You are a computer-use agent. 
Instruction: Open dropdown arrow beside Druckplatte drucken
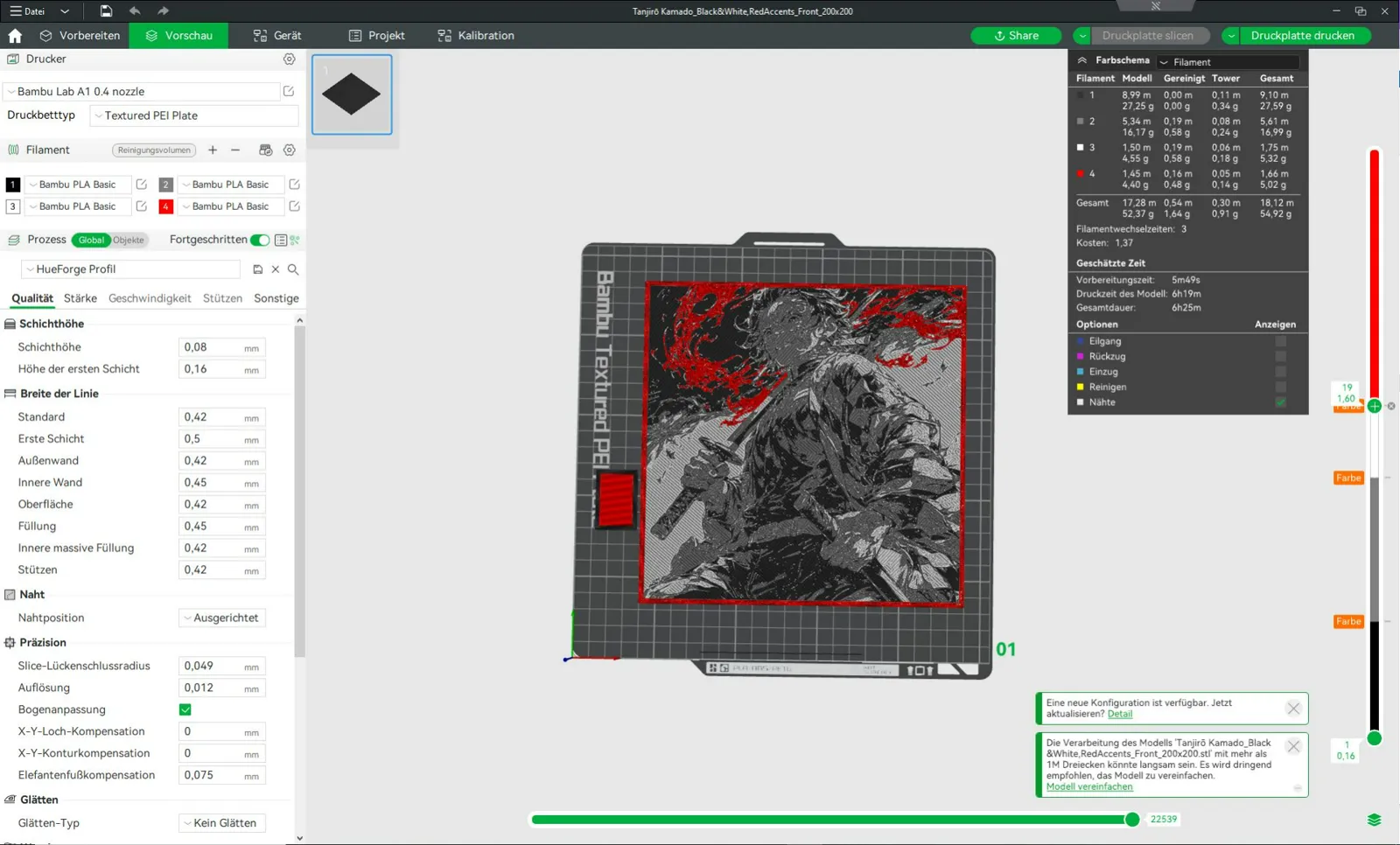pos(1231,36)
